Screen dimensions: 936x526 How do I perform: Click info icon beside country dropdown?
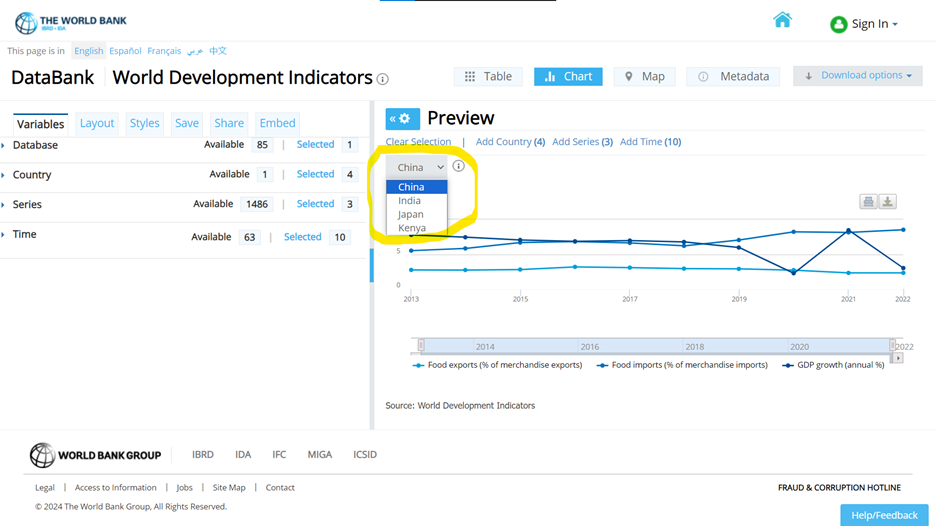click(x=458, y=167)
